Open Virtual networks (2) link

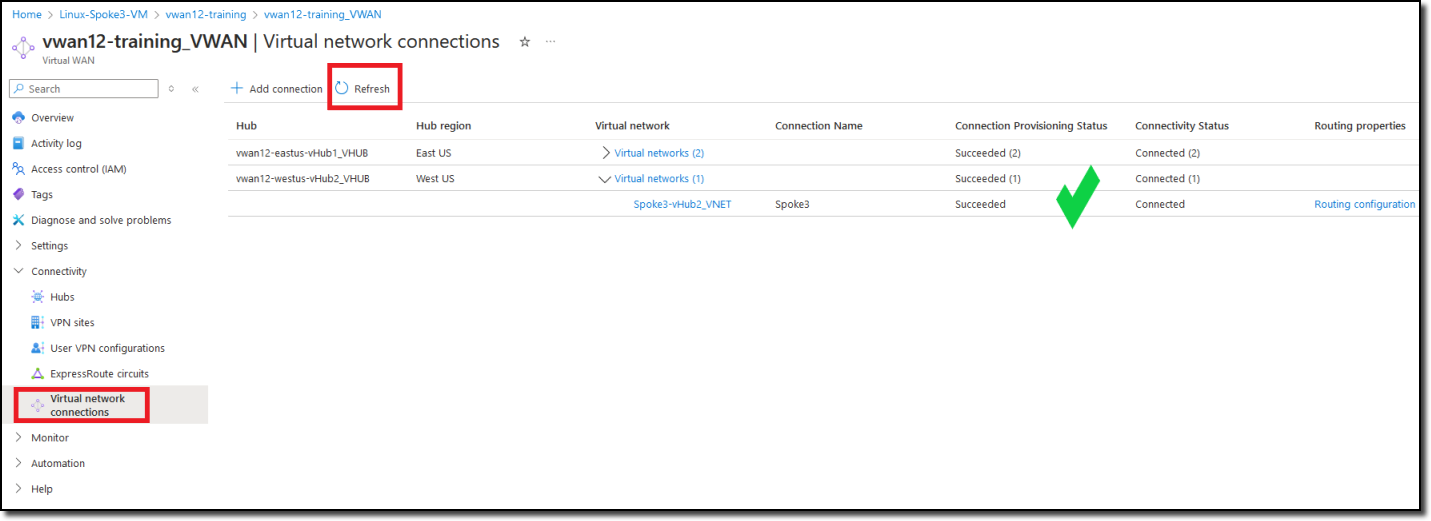[659, 153]
